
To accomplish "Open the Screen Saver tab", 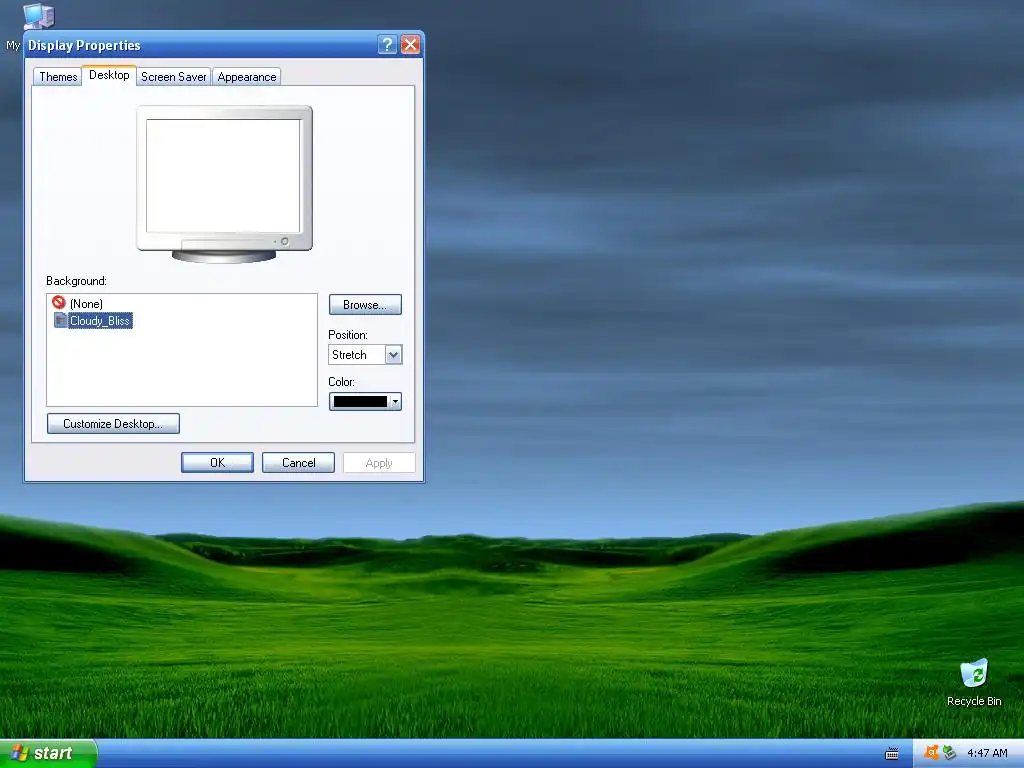I will pyautogui.click(x=173, y=76).
